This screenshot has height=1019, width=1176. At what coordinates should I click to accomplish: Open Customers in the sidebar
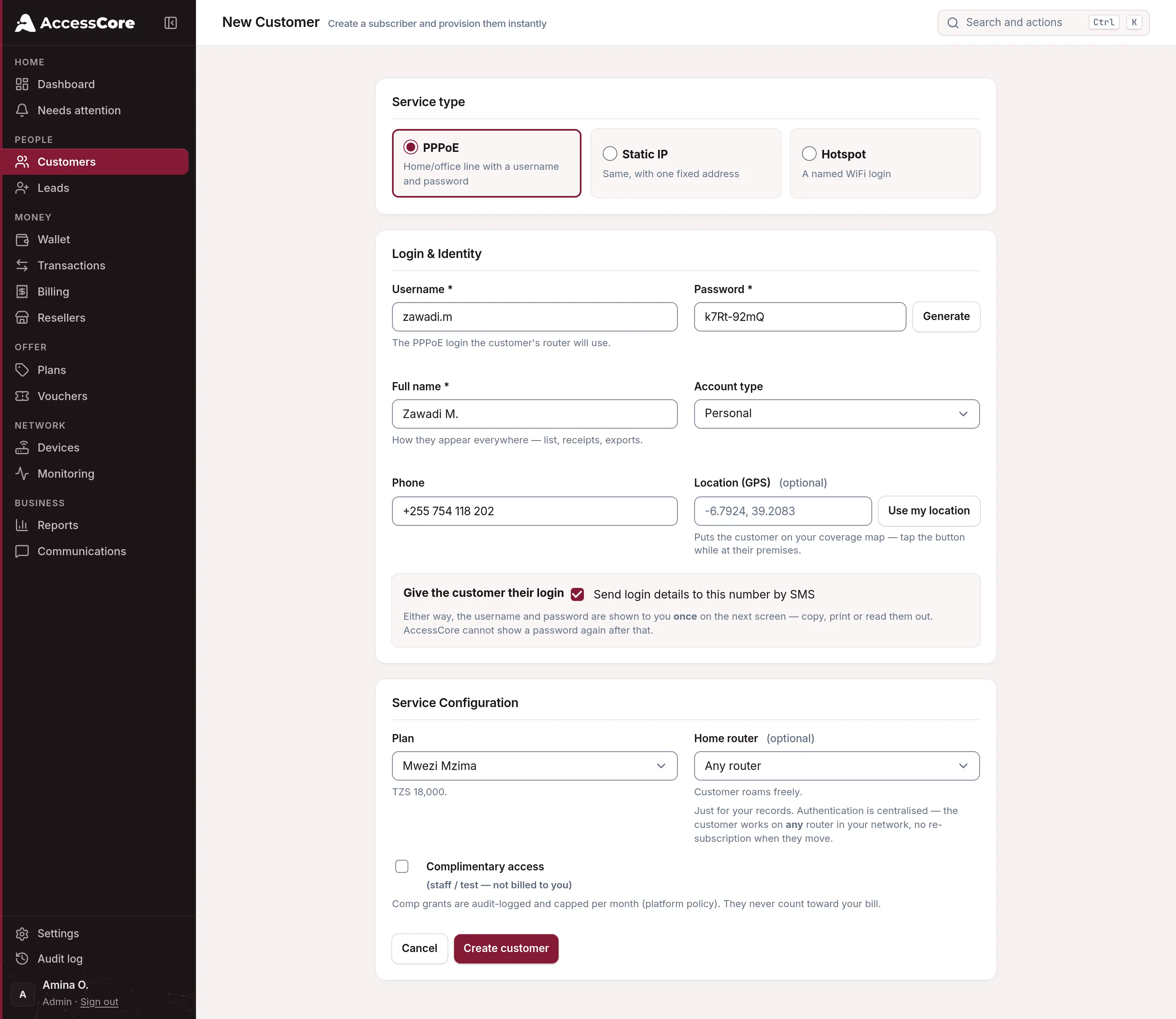pyautogui.click(x=95, y=162)
